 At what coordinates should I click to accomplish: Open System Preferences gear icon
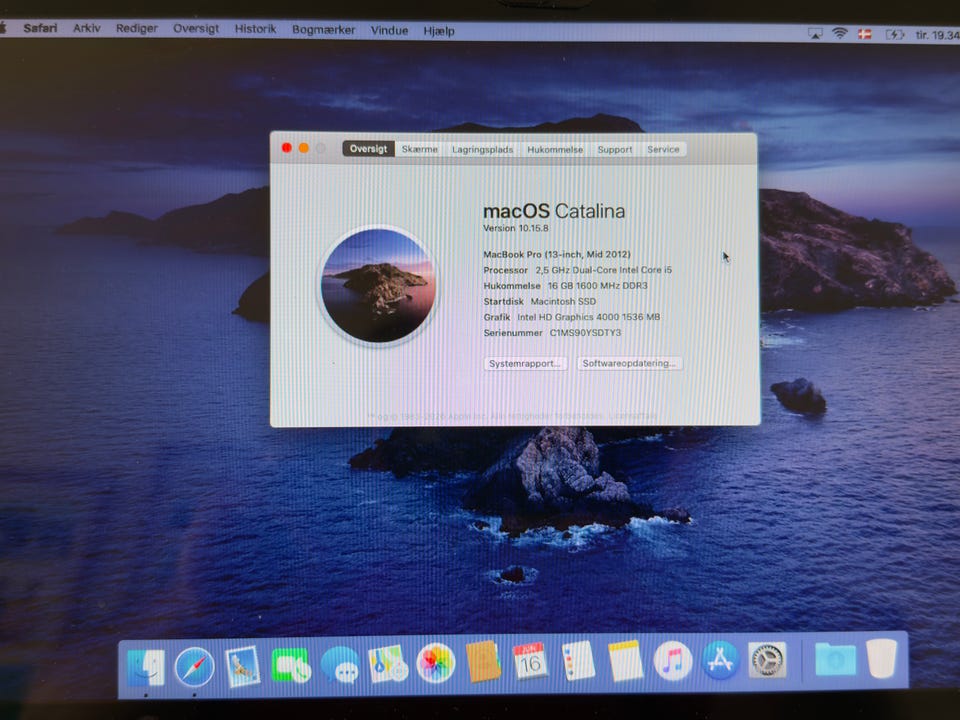point(767,661)
